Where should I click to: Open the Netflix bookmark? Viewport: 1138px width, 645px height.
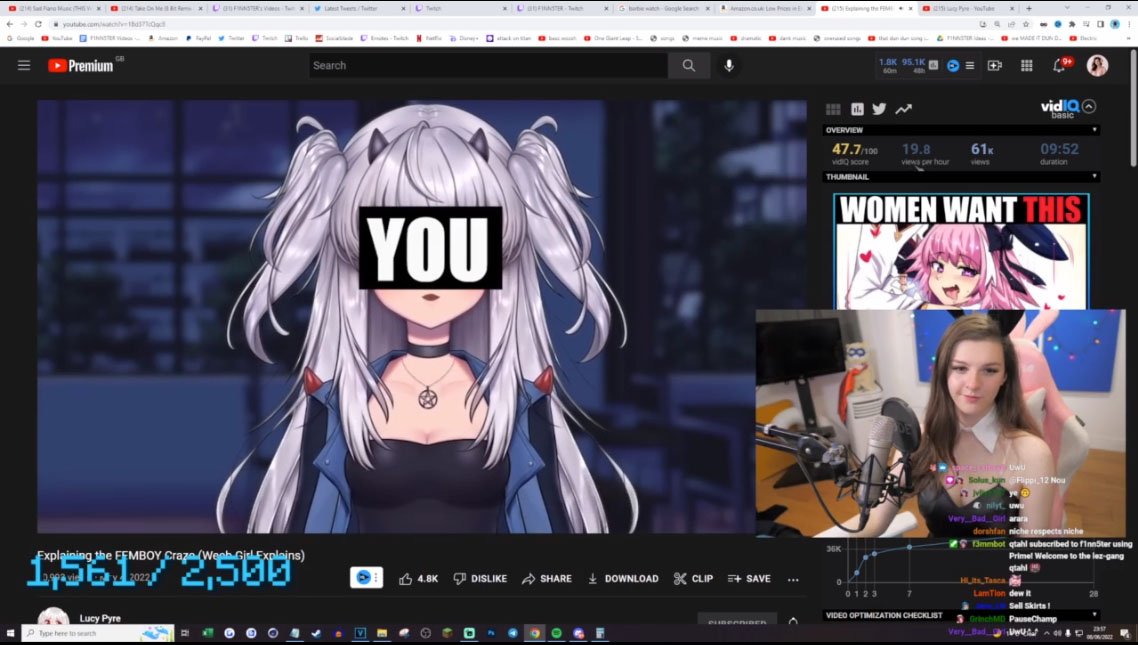pos(429,38)
